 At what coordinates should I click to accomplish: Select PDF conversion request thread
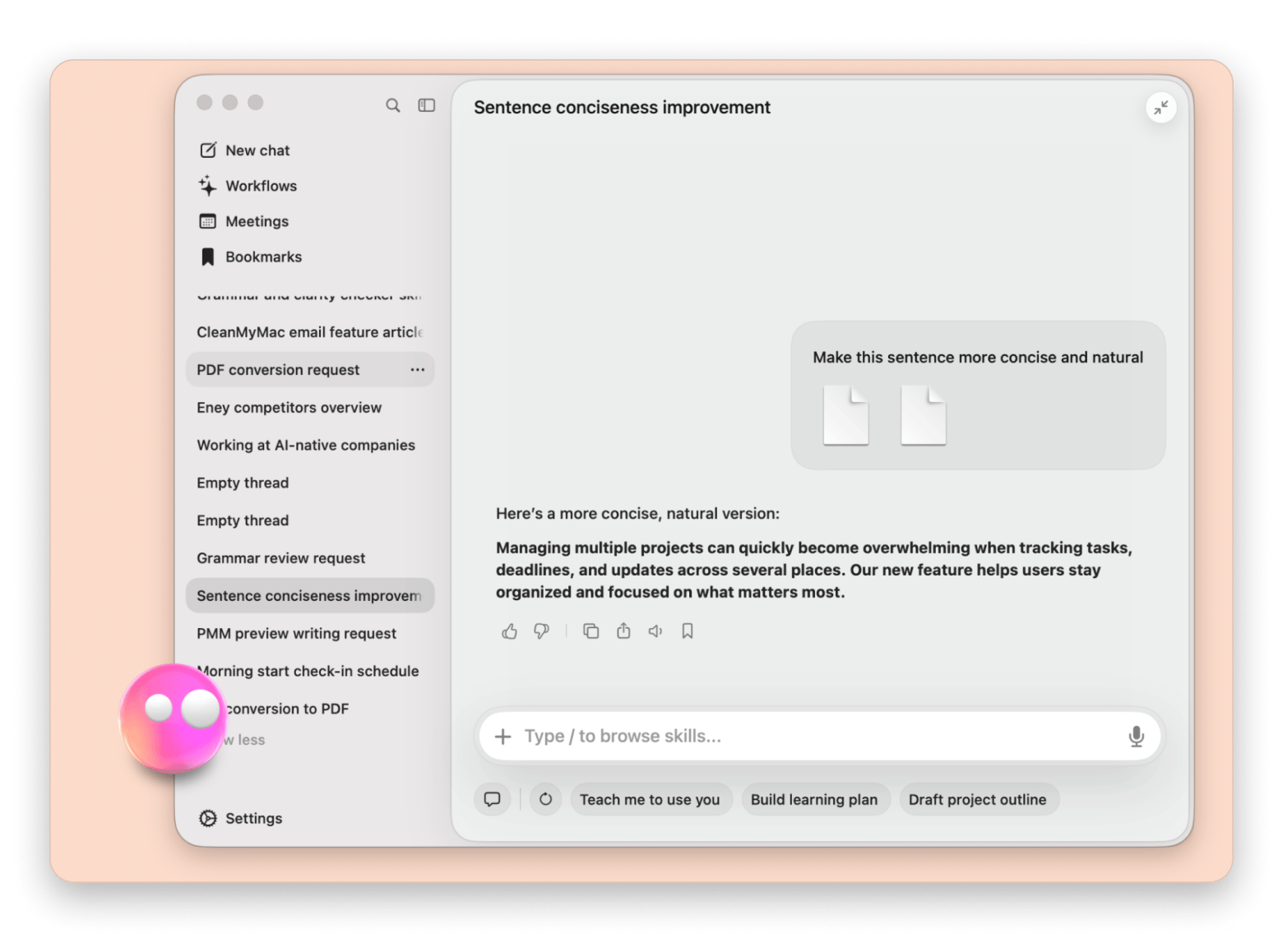point(310,370)
